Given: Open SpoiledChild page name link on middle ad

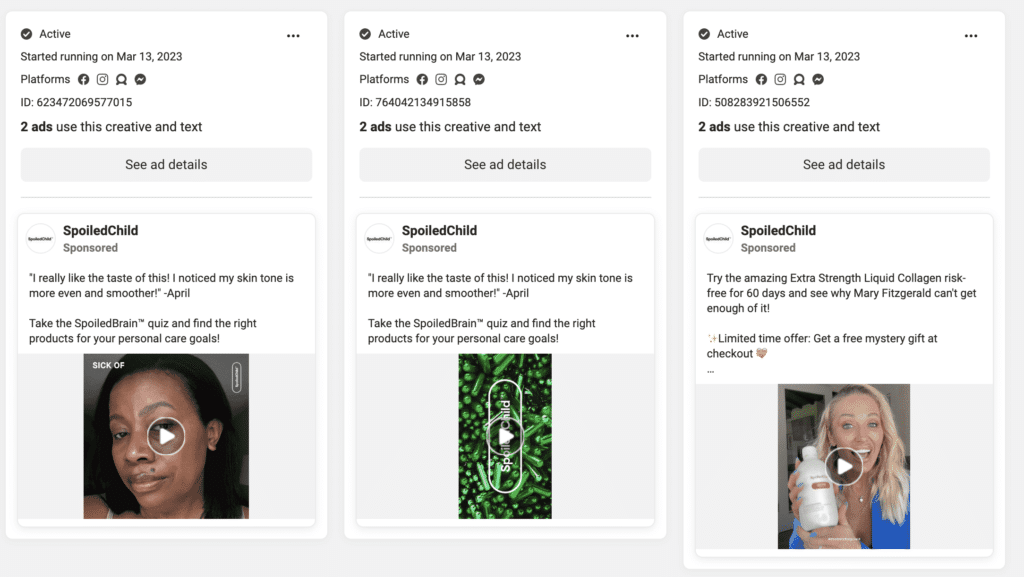Looking at the screenshot, I should click(x=439, y=231).
